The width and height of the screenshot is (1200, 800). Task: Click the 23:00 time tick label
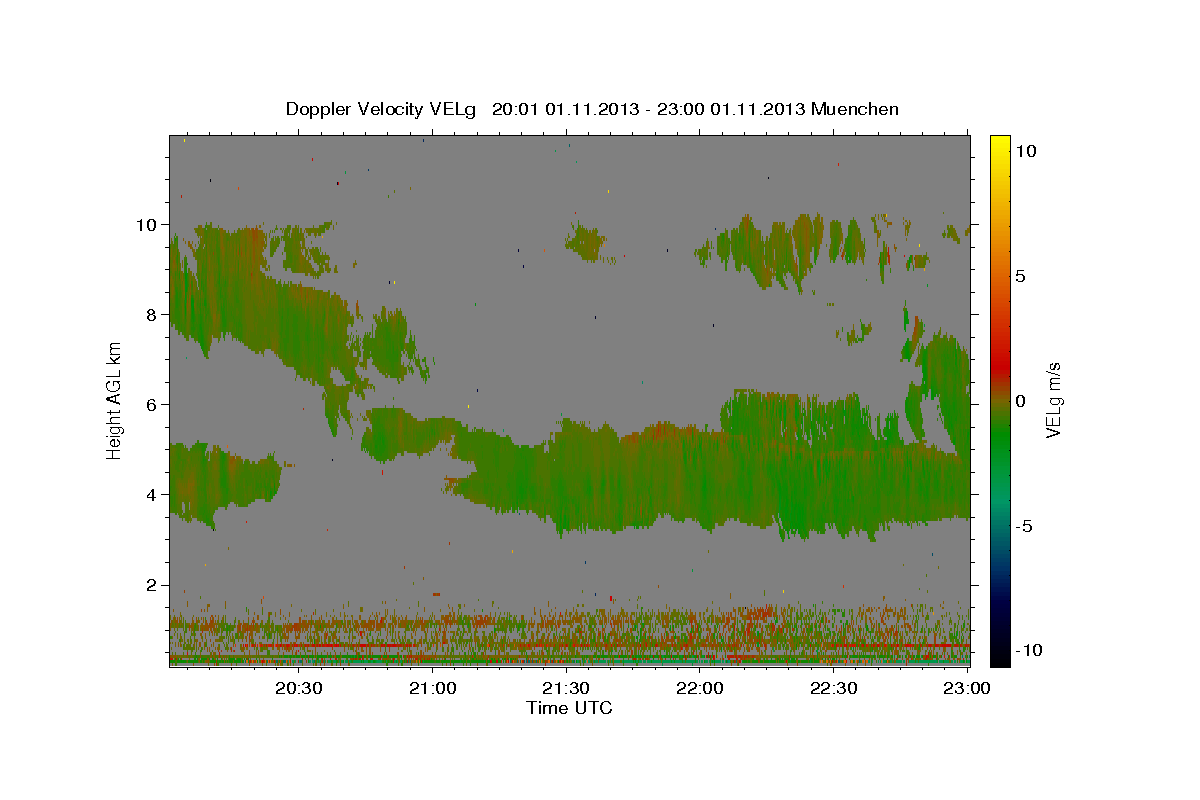[967, 688]
